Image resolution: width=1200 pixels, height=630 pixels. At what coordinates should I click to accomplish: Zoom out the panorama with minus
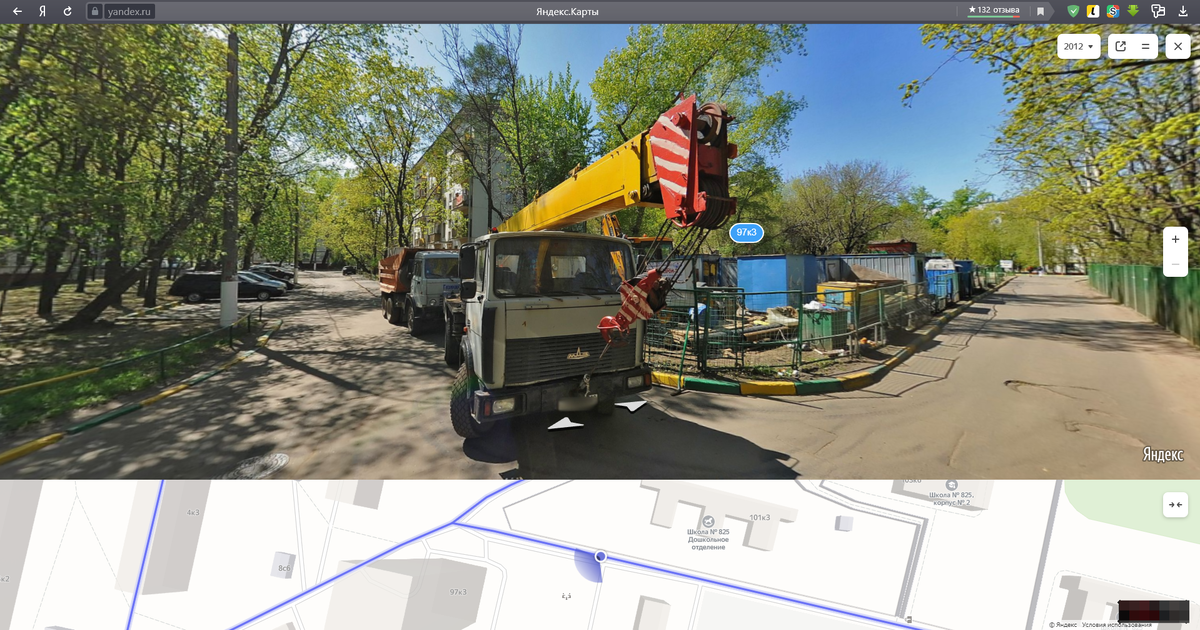pos(1176,264)
